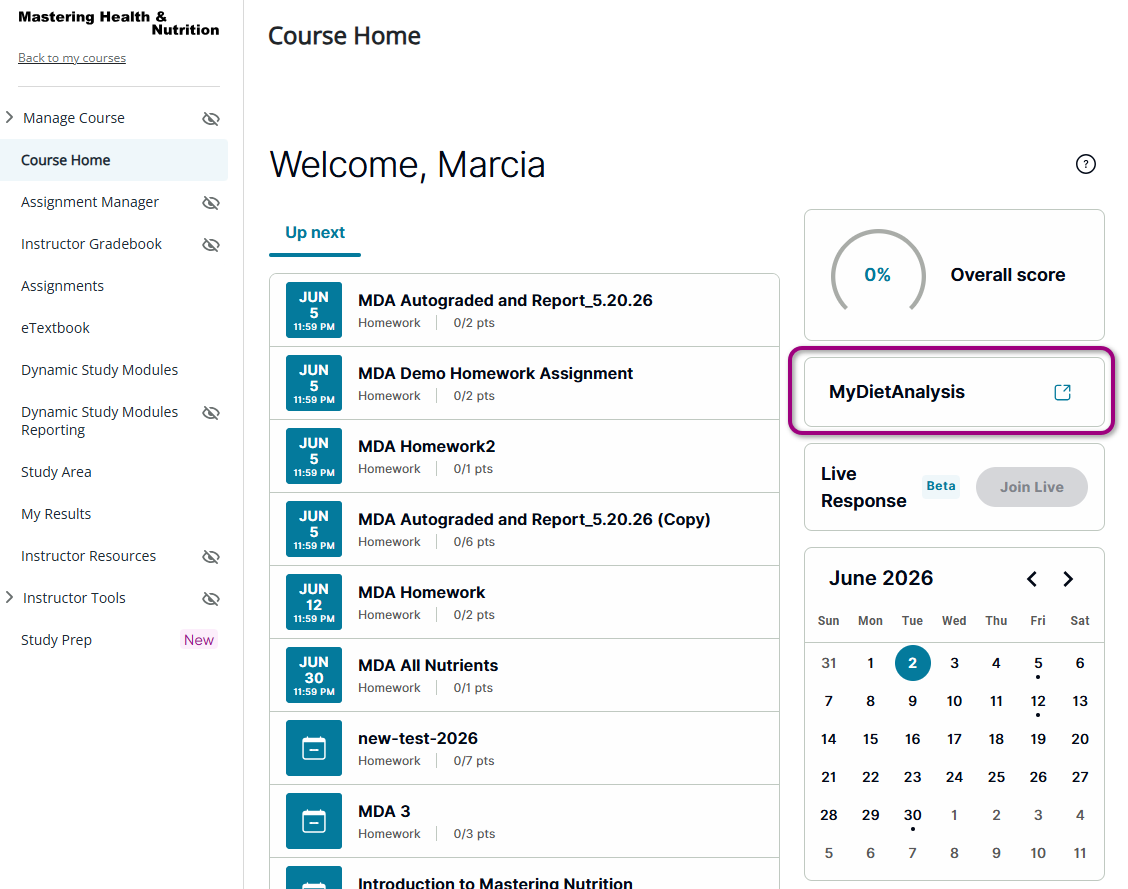Select June 2 highlighted in calendar
The width and height of the screenshot is (1128, 889).
click(x=912, y=663)
